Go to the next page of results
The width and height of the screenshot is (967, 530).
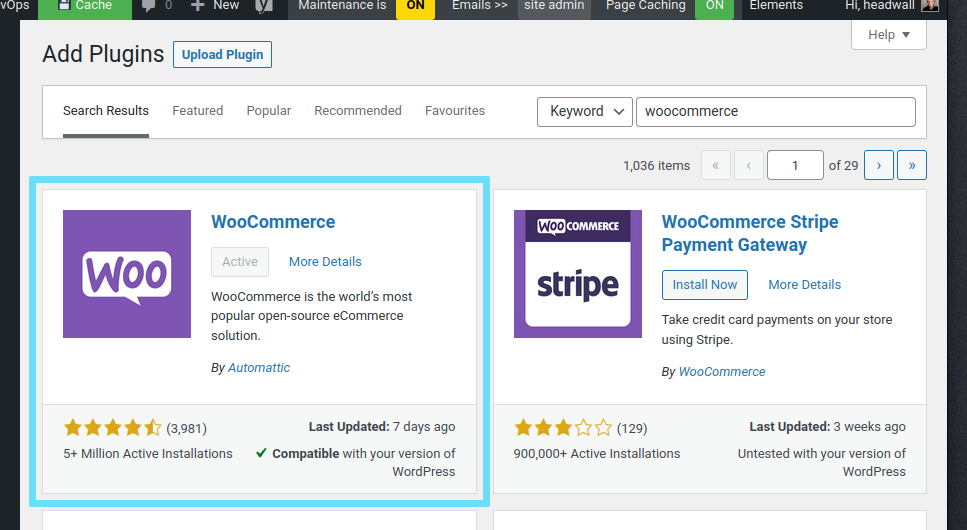pyautogui.click(x=879, y=165)
